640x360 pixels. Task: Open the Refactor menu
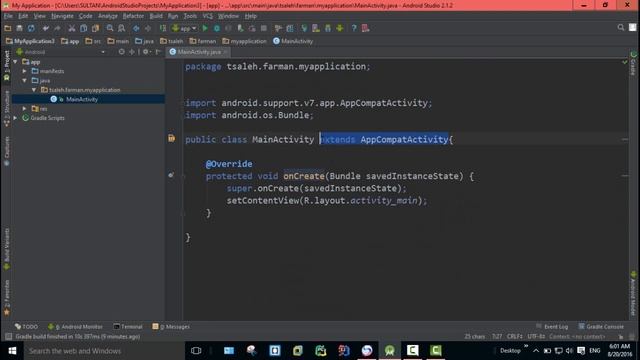[x=133, y=16]
